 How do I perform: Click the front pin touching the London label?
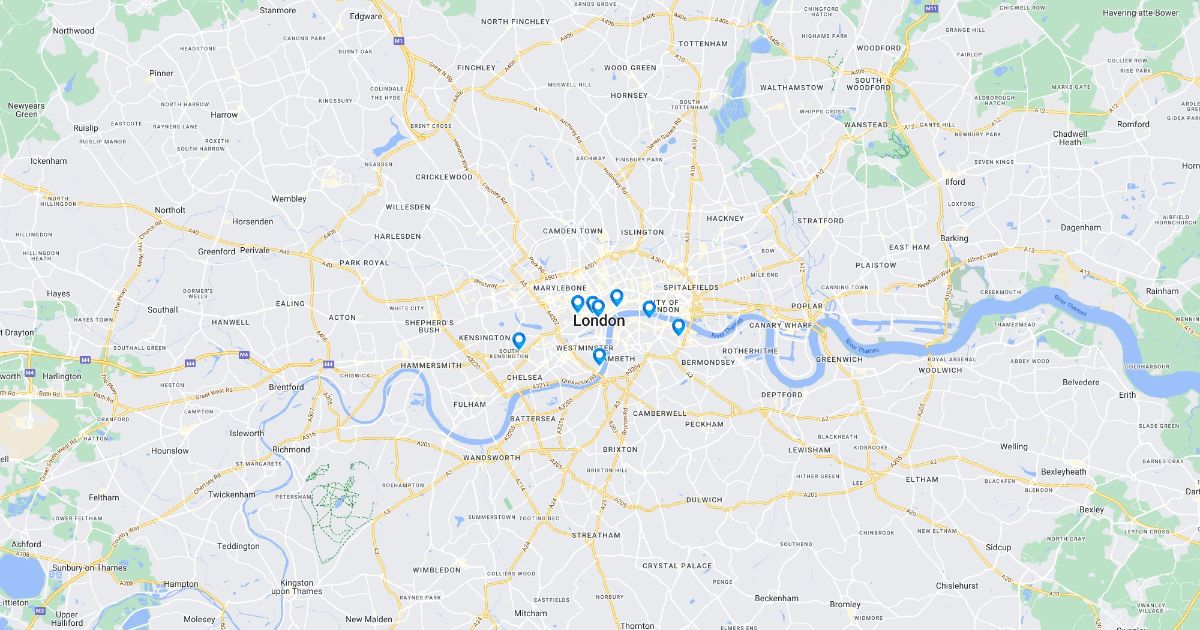(x=597, y=307)
